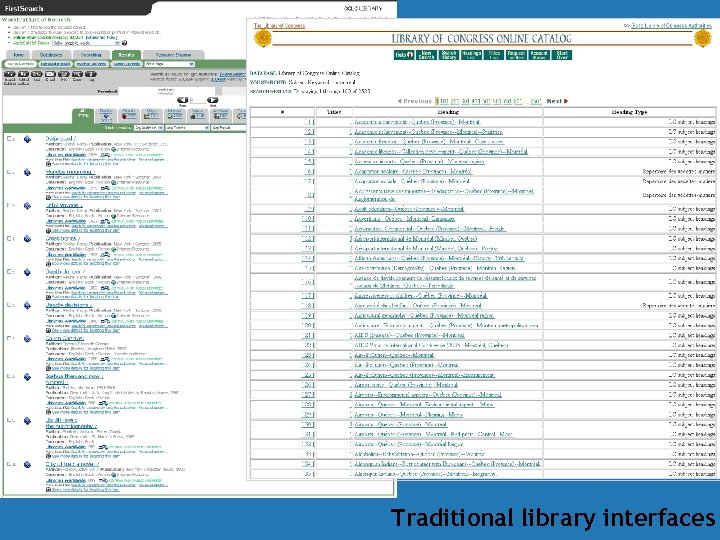Image resolution: width=720 pixels, height=540 pixels.
Task: Click the Detailed Record button in FirstSearch
Action: point(55,64)
